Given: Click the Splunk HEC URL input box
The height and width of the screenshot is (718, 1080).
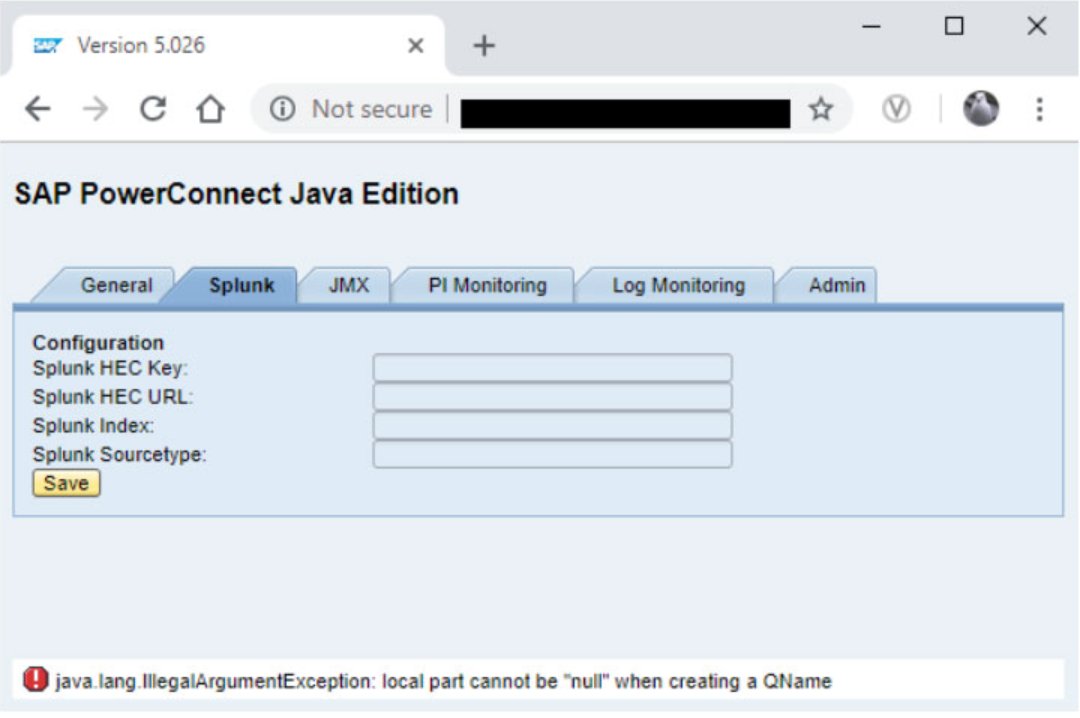Looking at the screenshot, I should (x=552, y=397).
